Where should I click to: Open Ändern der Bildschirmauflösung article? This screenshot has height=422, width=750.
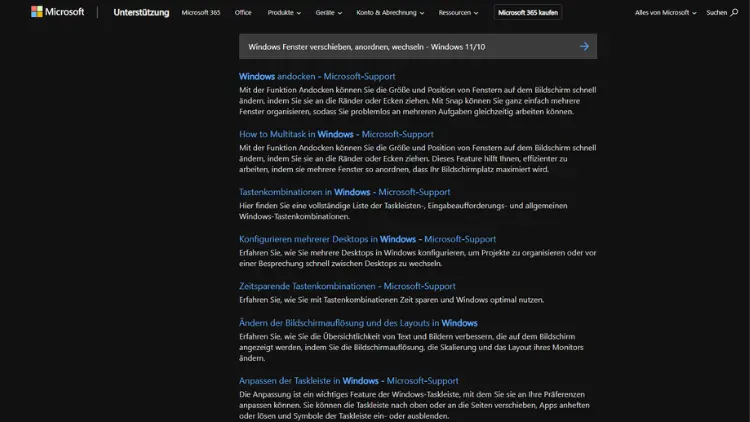pos(358,323)
